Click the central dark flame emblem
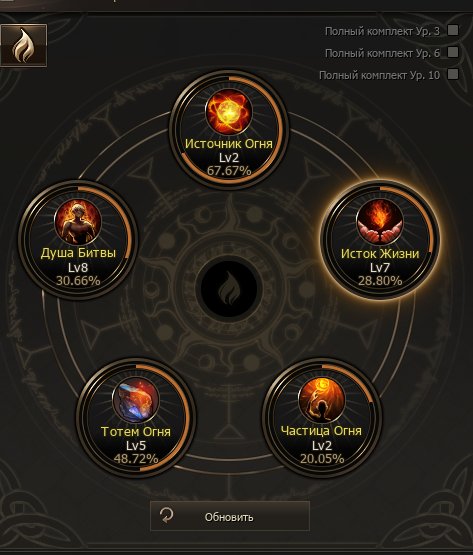473x555 pixels. point(229,289)
